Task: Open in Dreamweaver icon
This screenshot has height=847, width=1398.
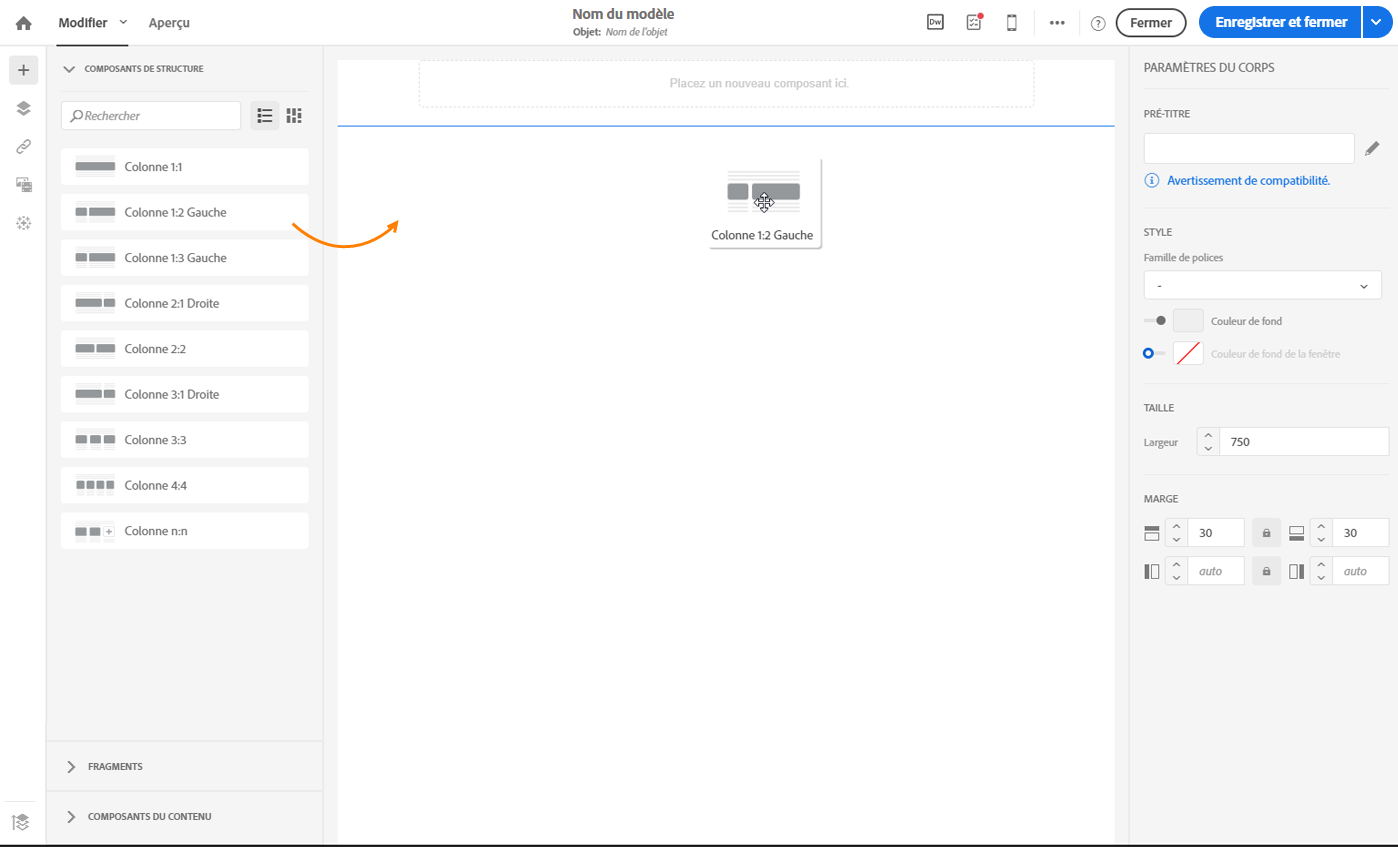Action: 935,22
